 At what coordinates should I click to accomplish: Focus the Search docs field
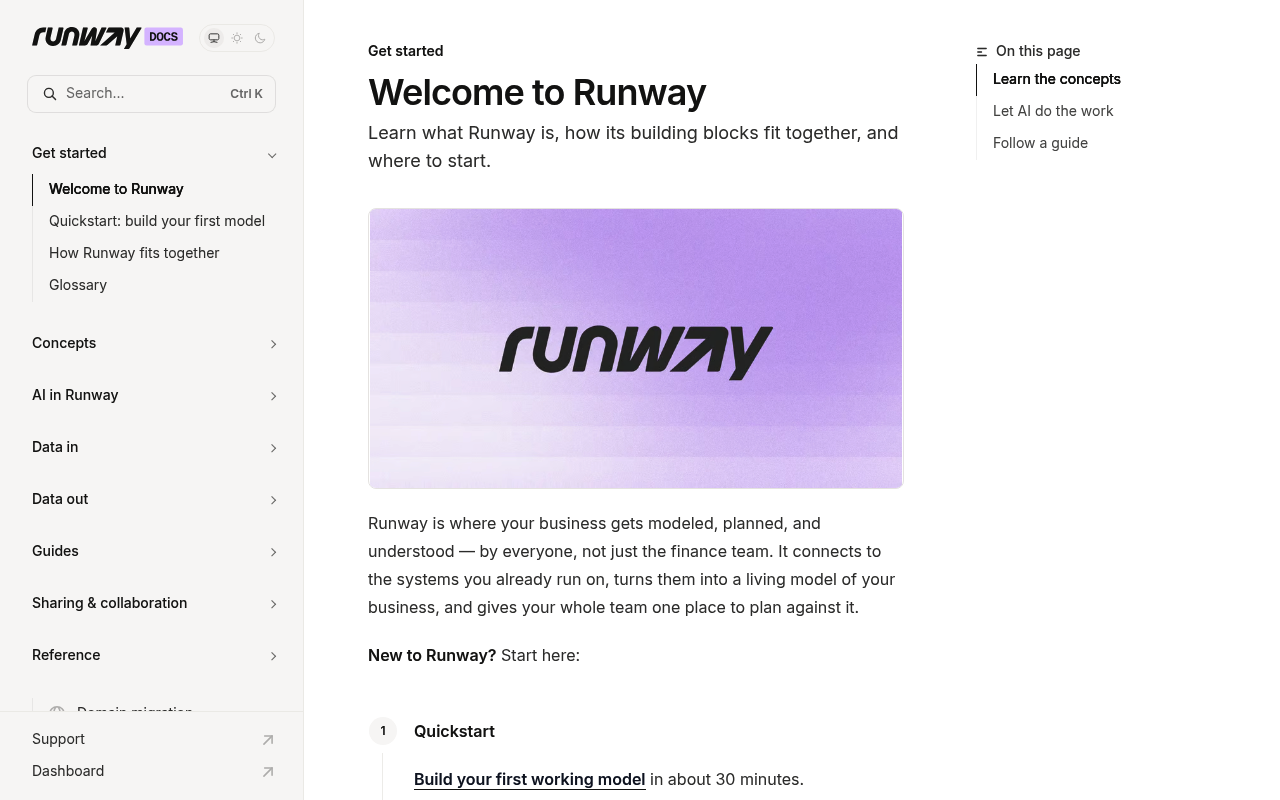(x=151, y=94)
